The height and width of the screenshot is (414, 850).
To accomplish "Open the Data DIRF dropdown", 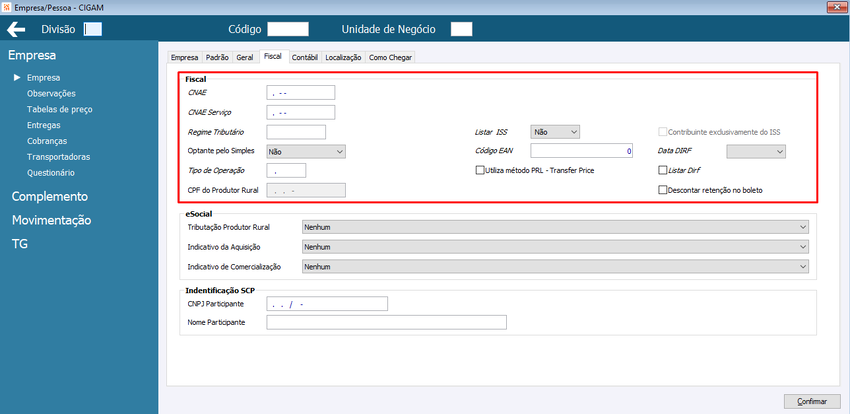I will pos(756,152).
